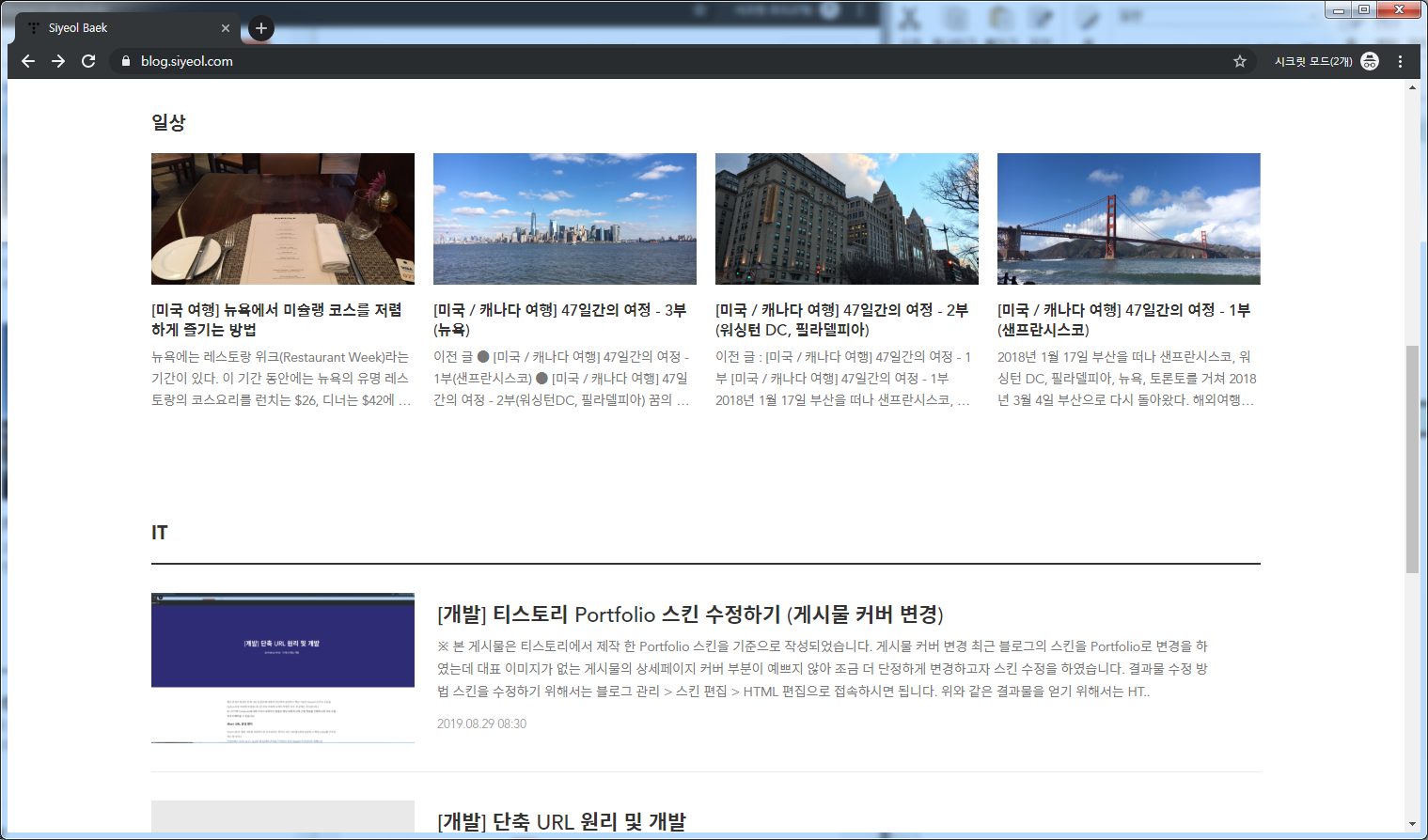
Task: Open the 47일간의 여정 3부 (뉴욕) post
Action: [560, 319]
